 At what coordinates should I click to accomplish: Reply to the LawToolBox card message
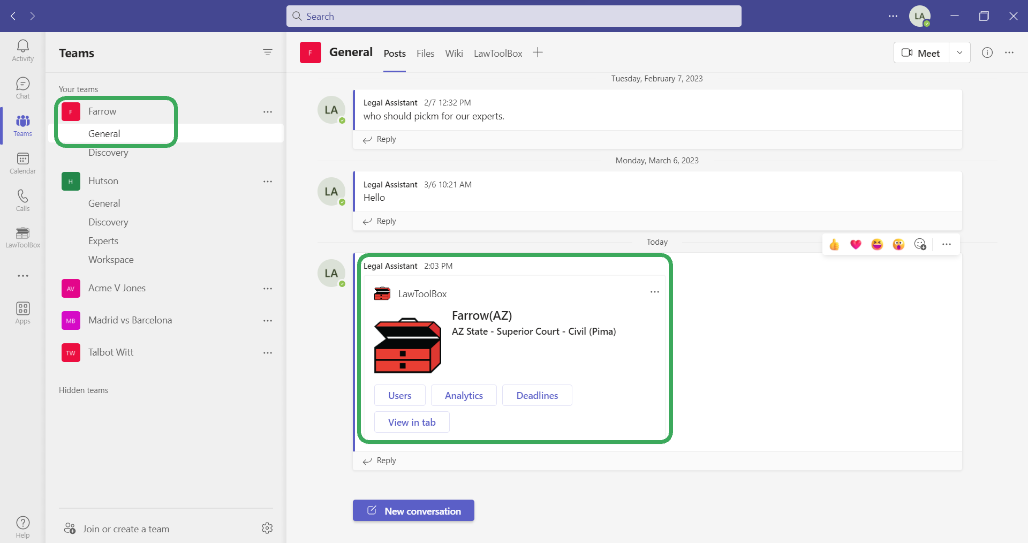click(380, 460)
